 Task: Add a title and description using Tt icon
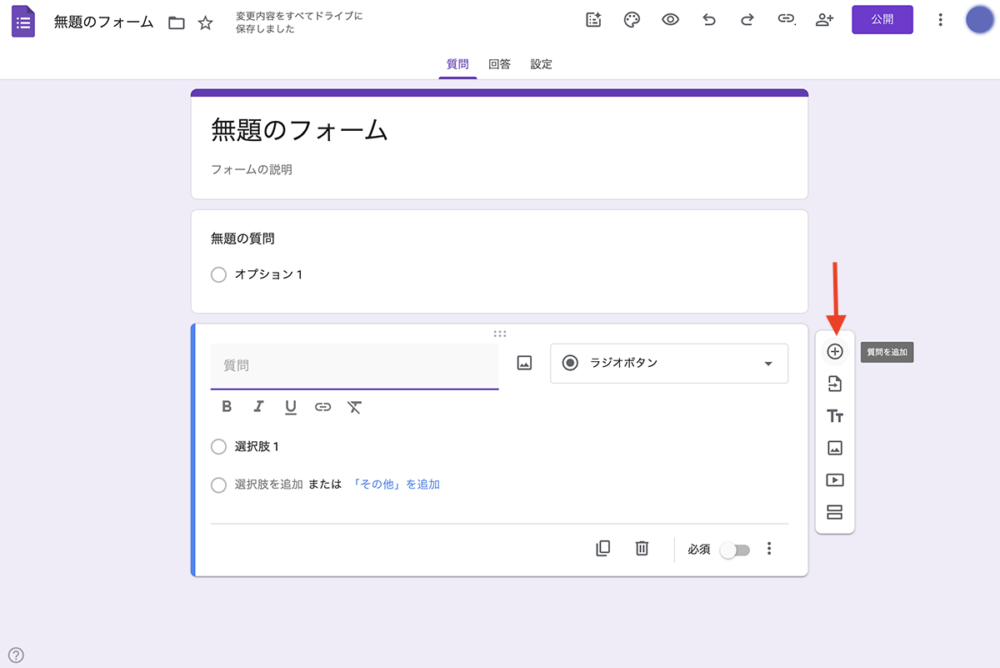[x=834, y=415]
